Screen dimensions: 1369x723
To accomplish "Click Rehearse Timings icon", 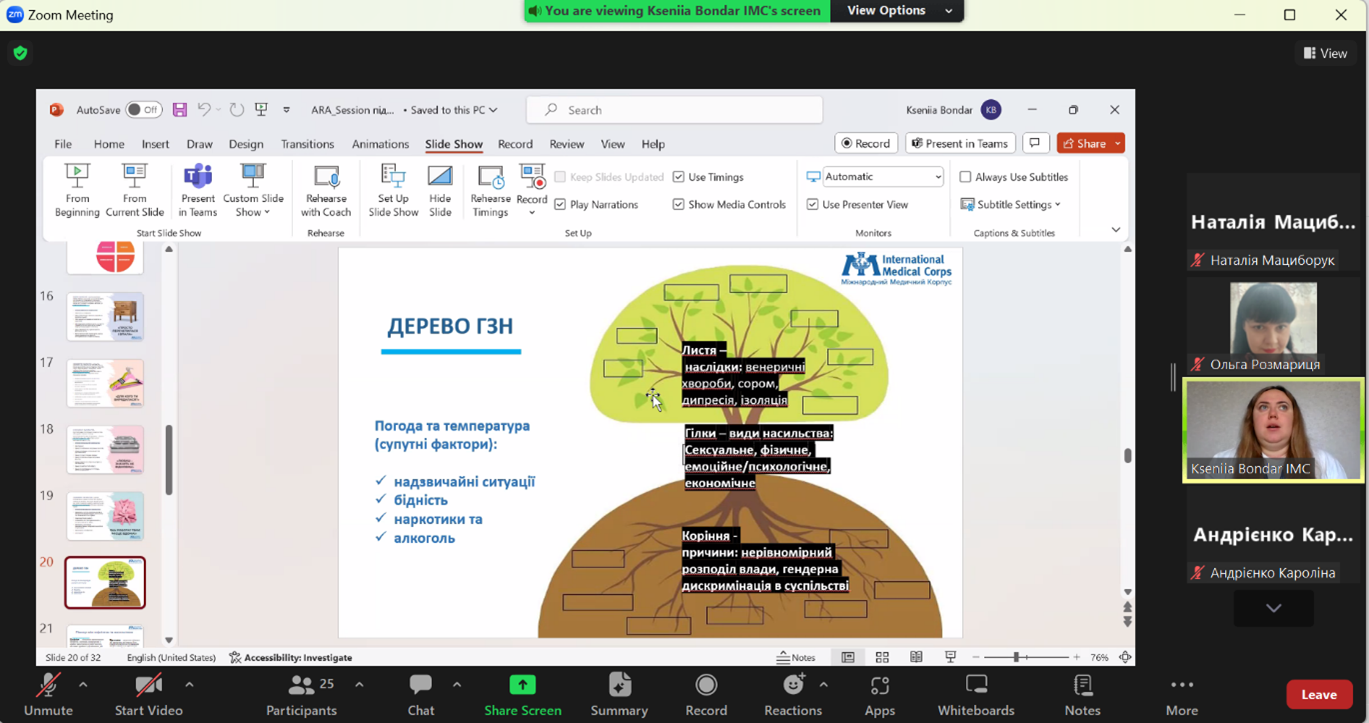I will tap(490, 178).
